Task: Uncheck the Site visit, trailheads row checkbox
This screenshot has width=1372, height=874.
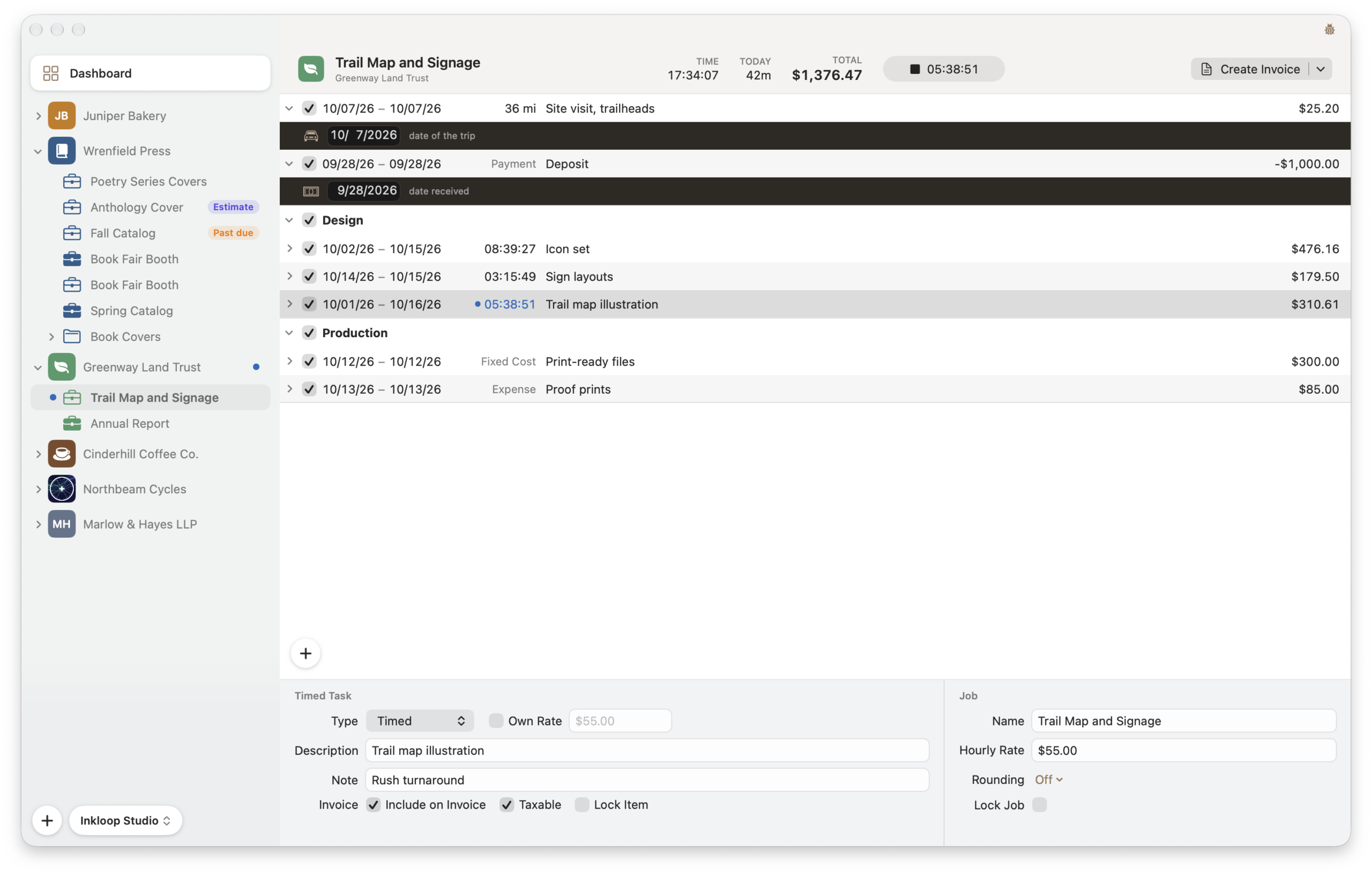Action: [x=309, y=108]
